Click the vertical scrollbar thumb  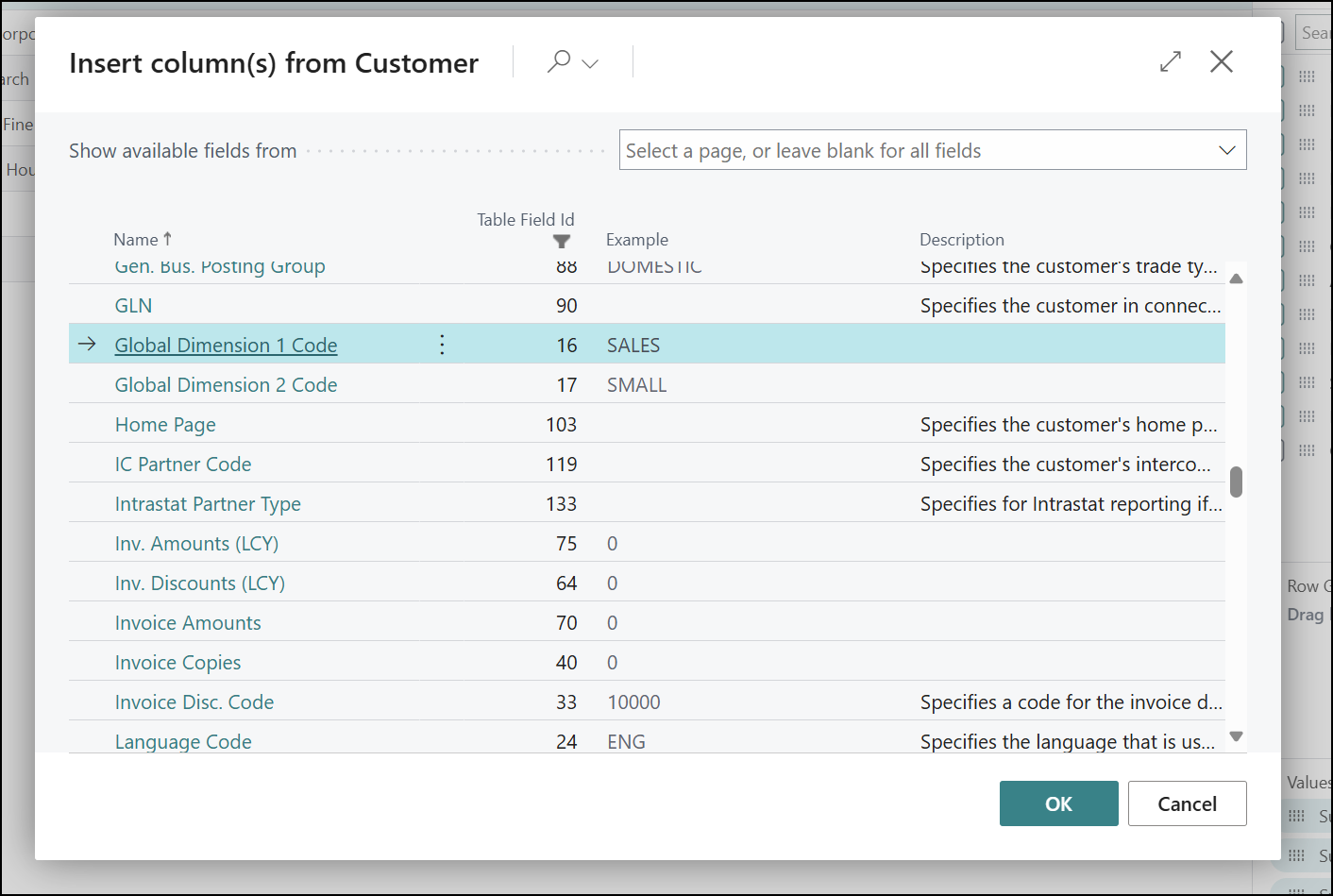(1236, 482)
